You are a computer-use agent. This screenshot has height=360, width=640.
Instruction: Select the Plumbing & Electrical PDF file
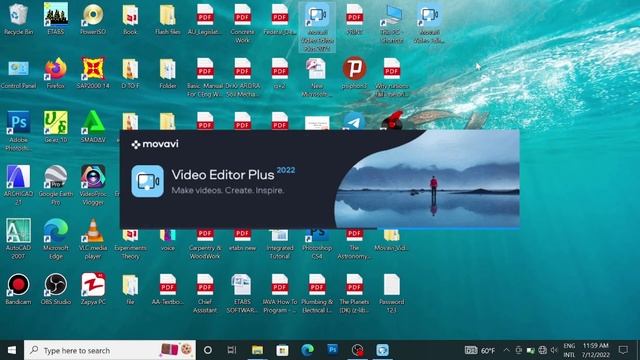point(317,293)
